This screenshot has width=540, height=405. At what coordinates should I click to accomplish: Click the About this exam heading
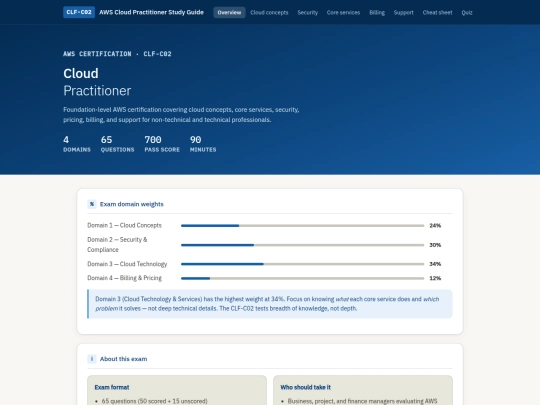[x=123, y=359]
